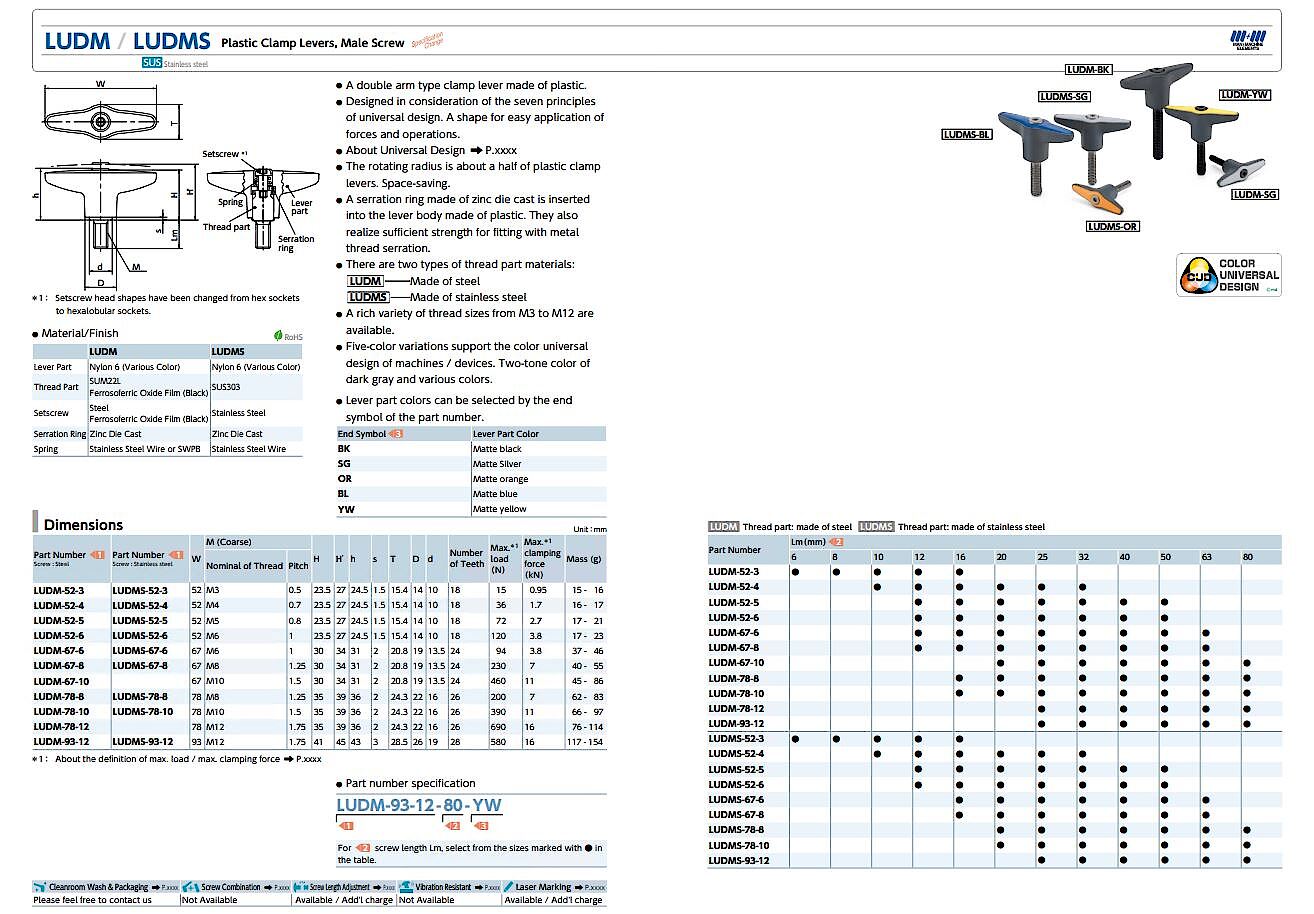Click the small LUDM-SG lever photo
The height and width of the screenshot is (914, 1314).
(1237, 170)
